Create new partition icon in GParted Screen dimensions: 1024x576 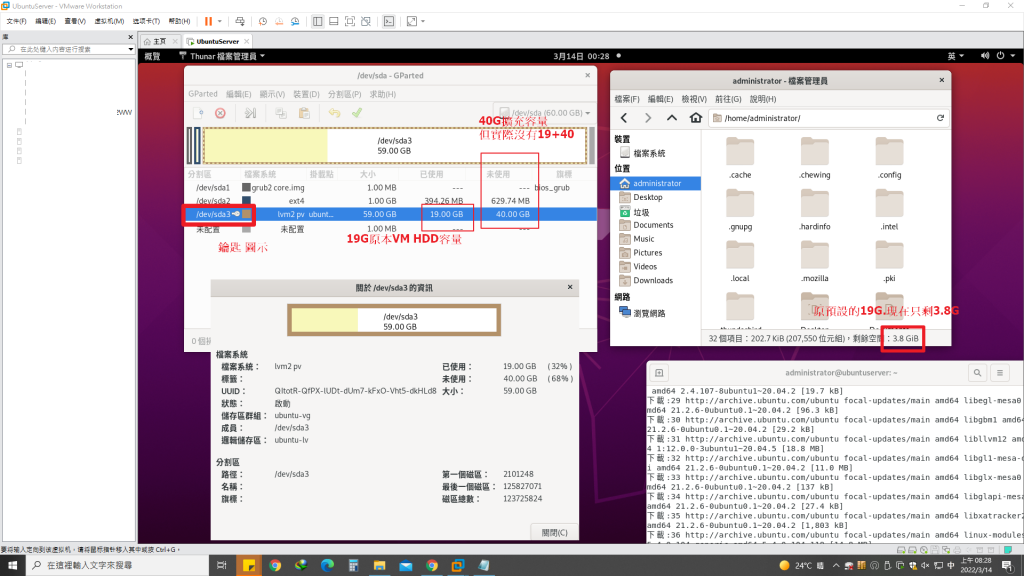click(199, 113)
